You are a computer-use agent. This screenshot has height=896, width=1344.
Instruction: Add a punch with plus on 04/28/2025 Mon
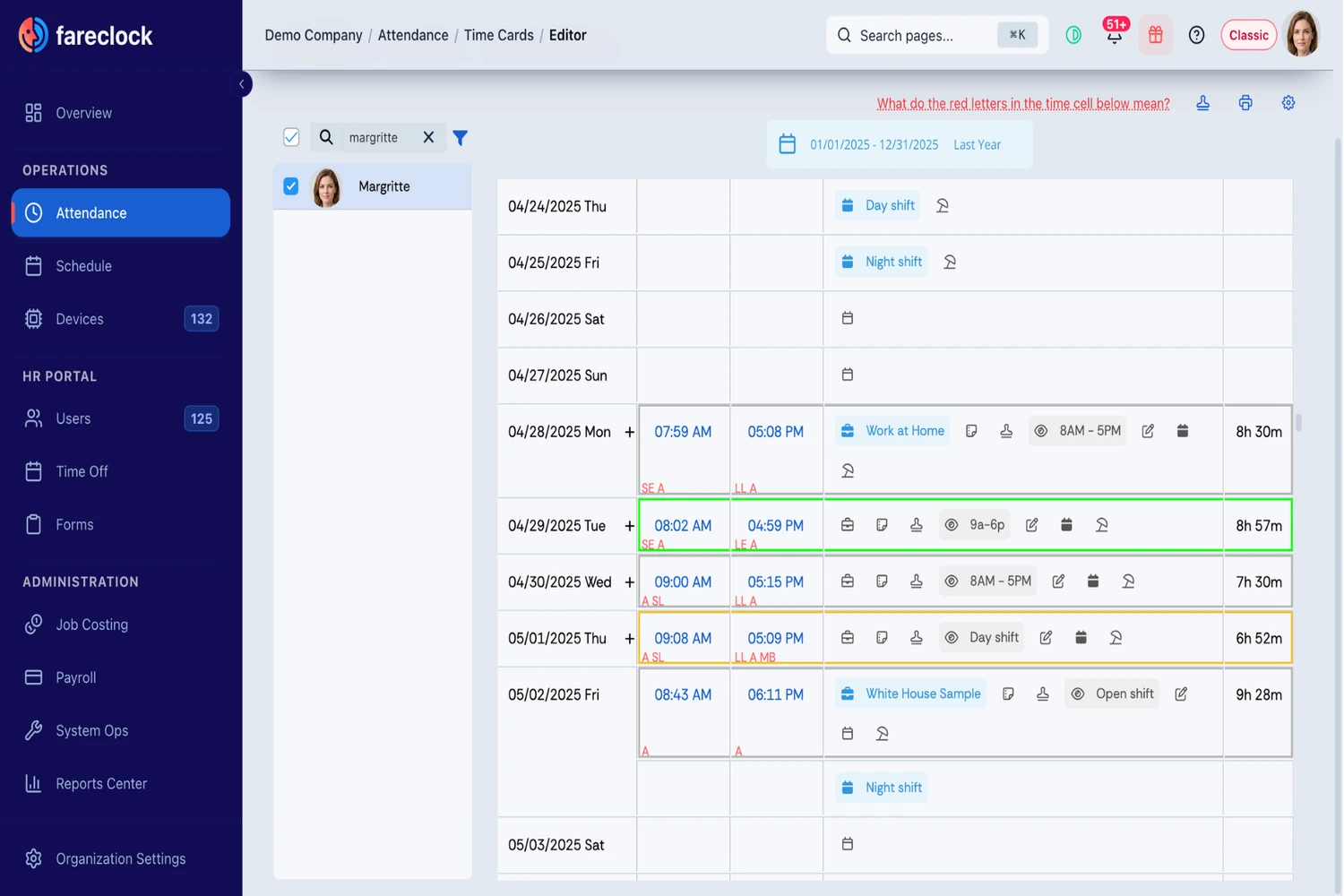(629, 432)
